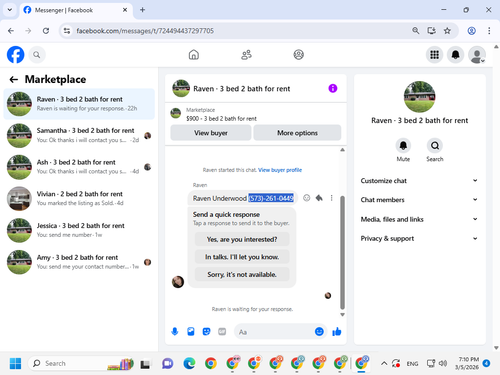Go to the Home feed icon

[x=194, y=54]
